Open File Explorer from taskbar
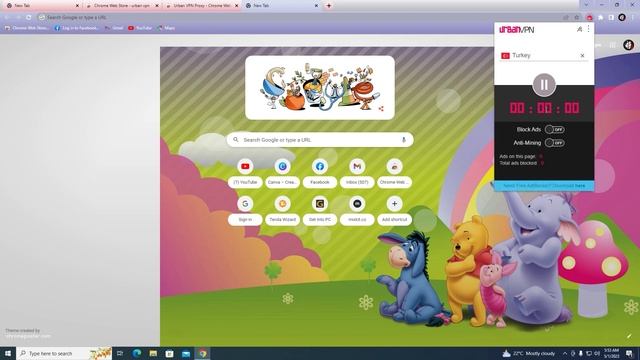The image size is (640, 360). (x=153, y=353)
